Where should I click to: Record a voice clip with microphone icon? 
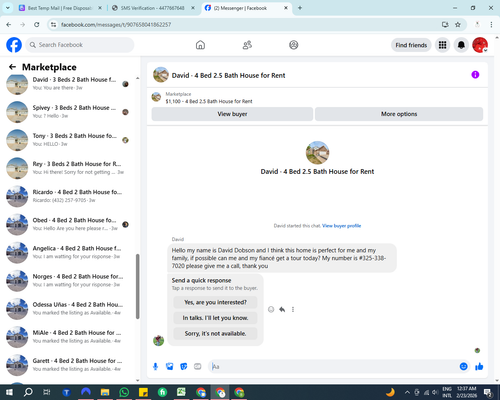[x=155, y=367]
